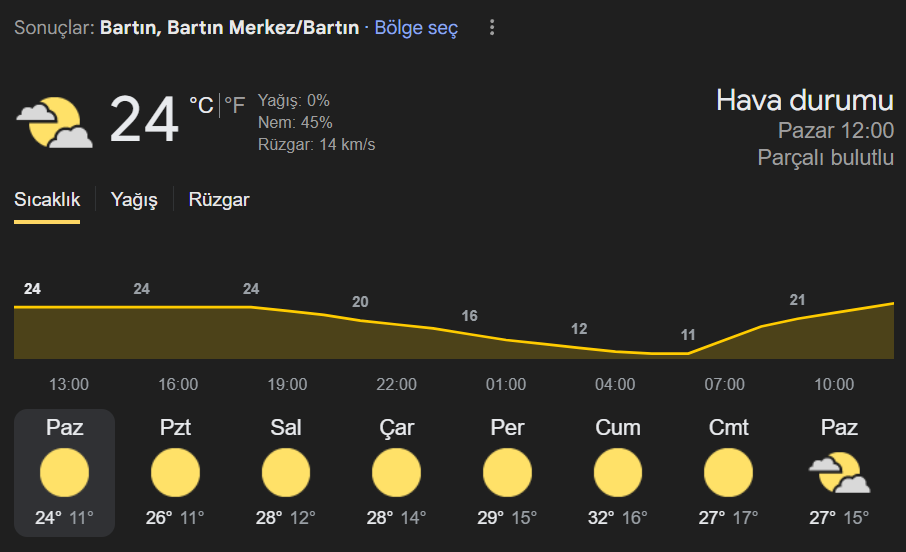Image resolution: width=906 pixels, height=552 pixels.
Task: Select today's highlighted Paz forecast card
Action: [64, 473]
